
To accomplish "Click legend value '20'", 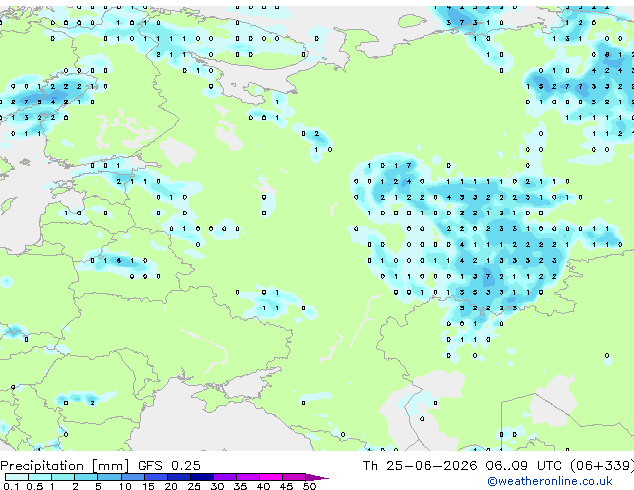I will (x=171, y=486).
